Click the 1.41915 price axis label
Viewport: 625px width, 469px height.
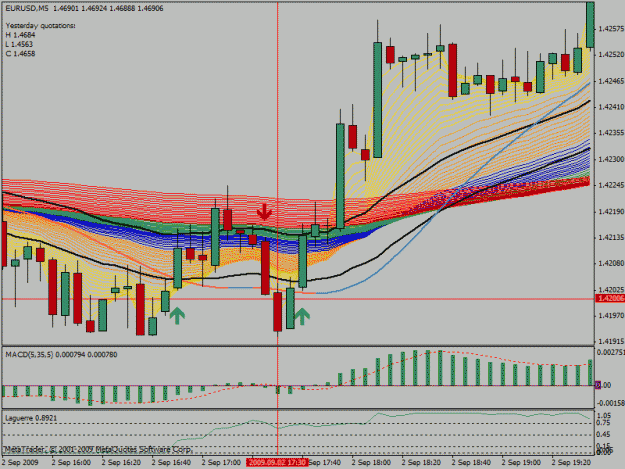click(611, 341)
